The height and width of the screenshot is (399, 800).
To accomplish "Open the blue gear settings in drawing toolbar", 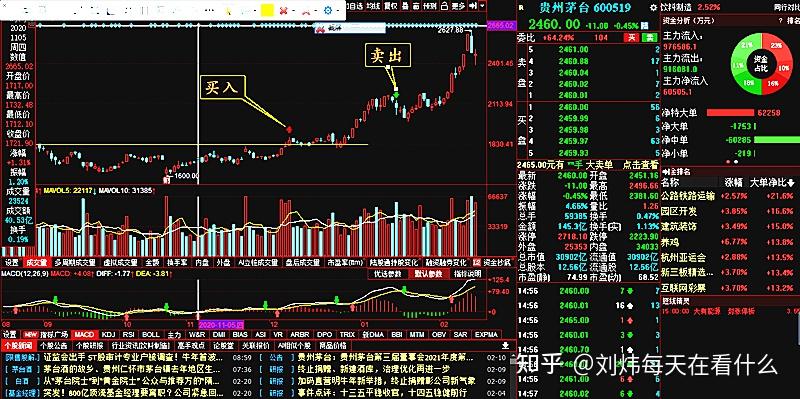I will (x=328, y=10).
